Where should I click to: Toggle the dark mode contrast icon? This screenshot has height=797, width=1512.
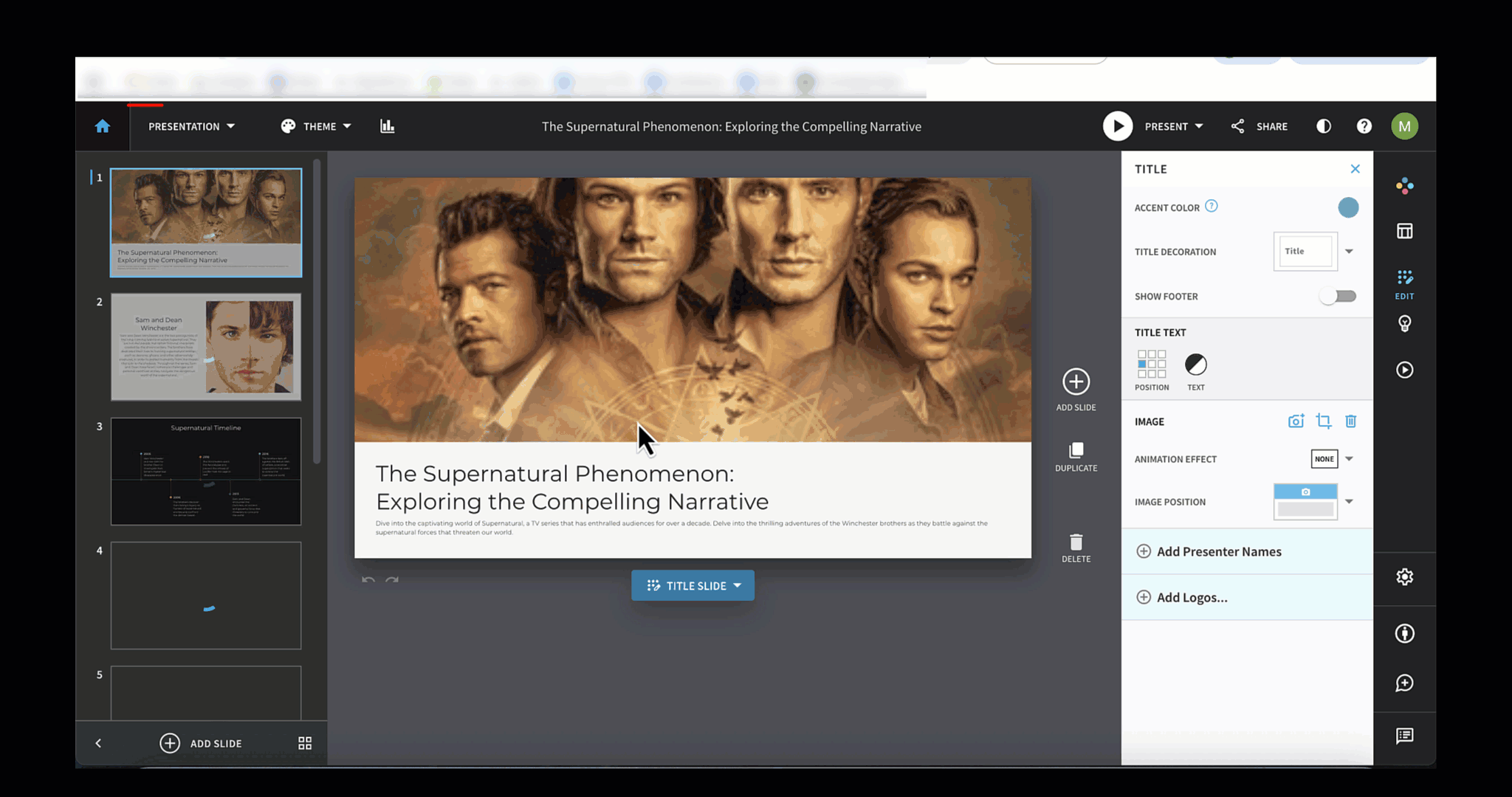click(x=1324, y=126)
